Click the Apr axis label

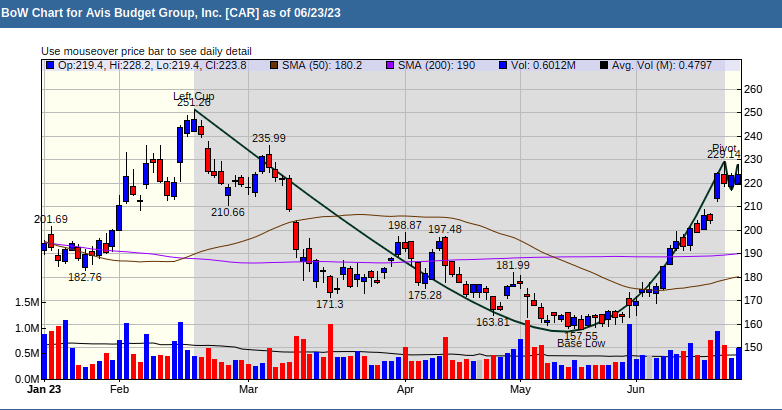[405, 389]
